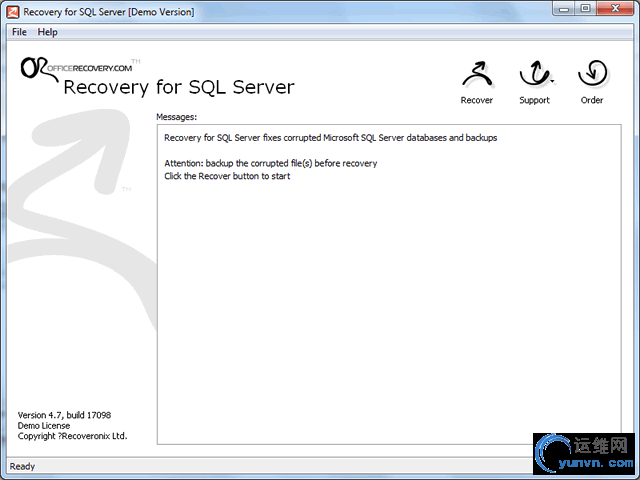Click 'Attention: backup the corrupted file(s)' message line

click(x=271, y=163)
